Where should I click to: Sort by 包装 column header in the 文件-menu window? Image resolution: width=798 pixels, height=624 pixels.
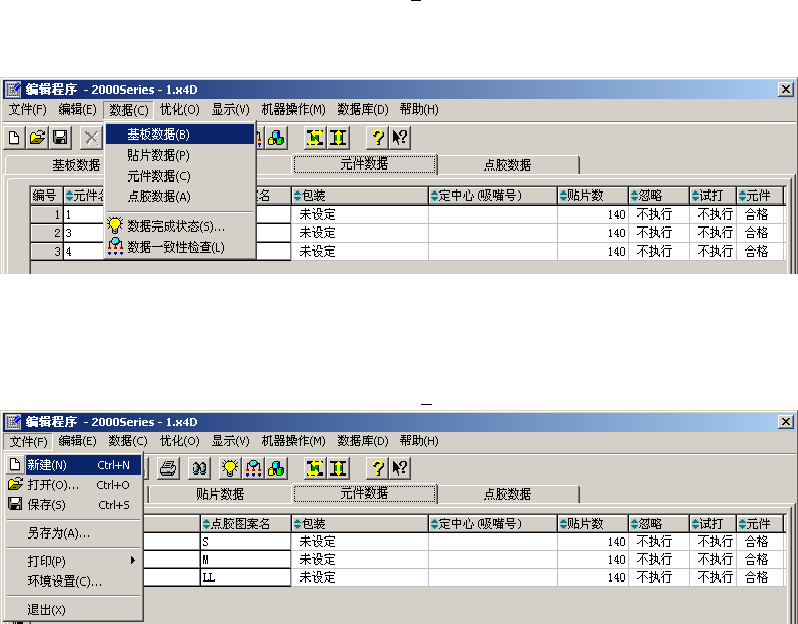[360, 524]
